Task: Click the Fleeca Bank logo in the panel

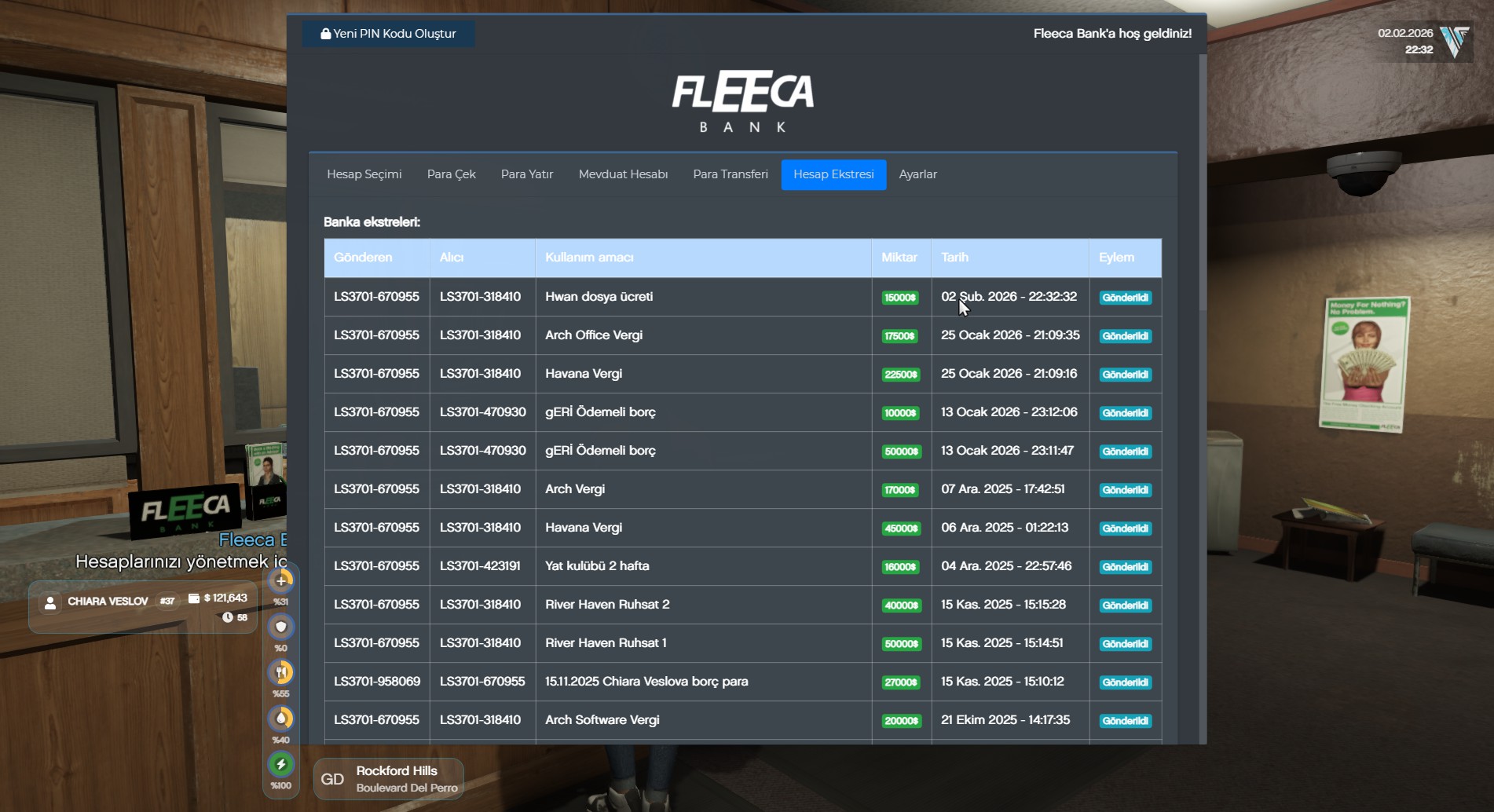Action: pyautogui.click(x=742, y=101)
